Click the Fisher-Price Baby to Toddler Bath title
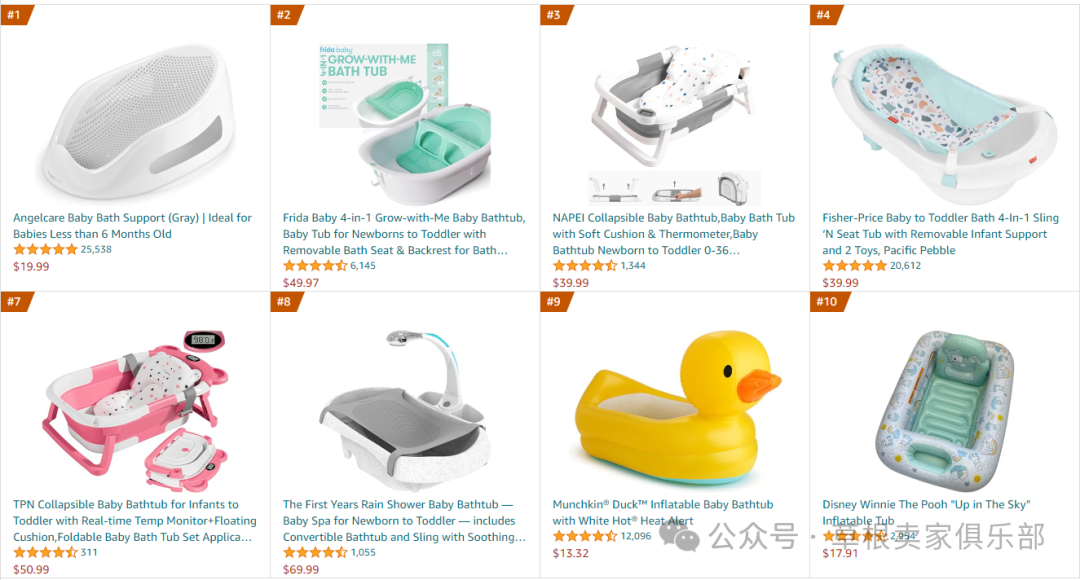The width and height of the screenshot is (1080, 580). pyautogui.click(x=940, y=234)
